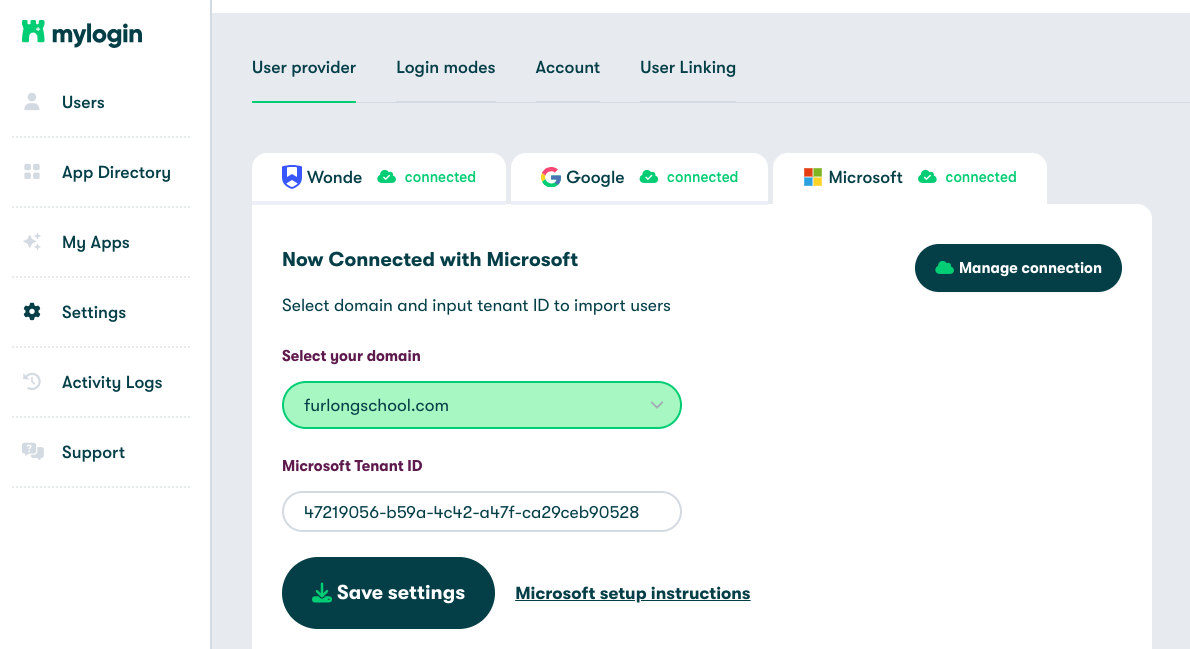Click the My Apps sparkle icon

click(x=32, y=242)
